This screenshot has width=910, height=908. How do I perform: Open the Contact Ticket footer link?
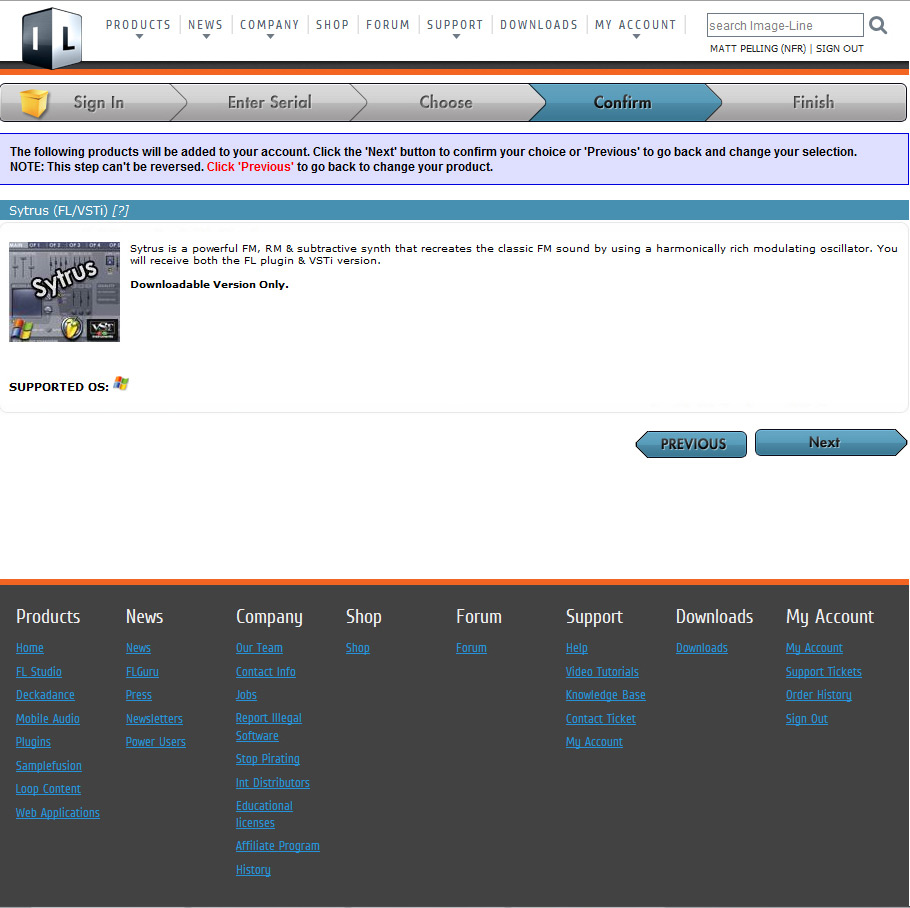point(601,719)
